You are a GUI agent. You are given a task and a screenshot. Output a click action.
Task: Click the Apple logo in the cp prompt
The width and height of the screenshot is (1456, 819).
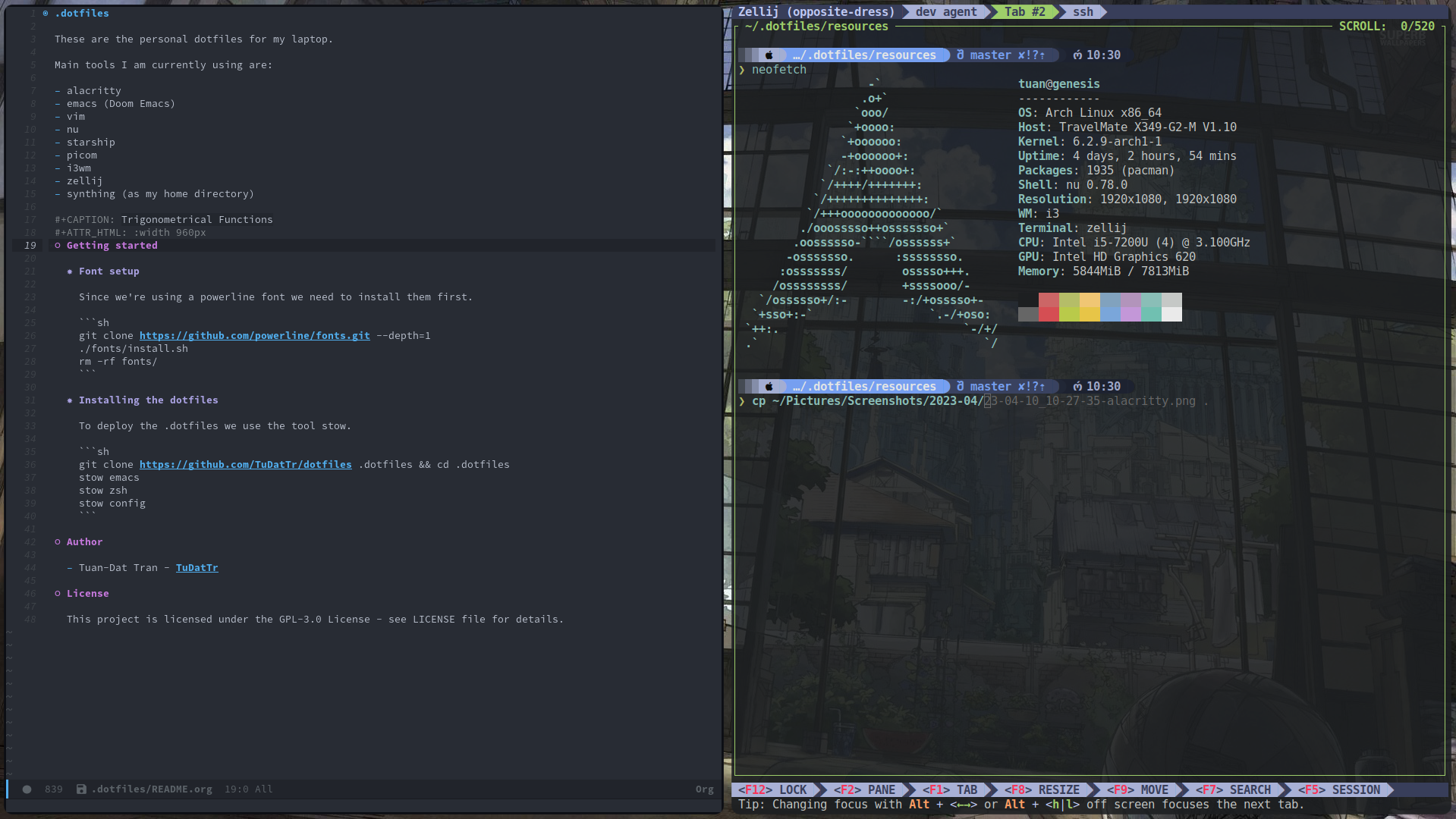click(769, 387)
